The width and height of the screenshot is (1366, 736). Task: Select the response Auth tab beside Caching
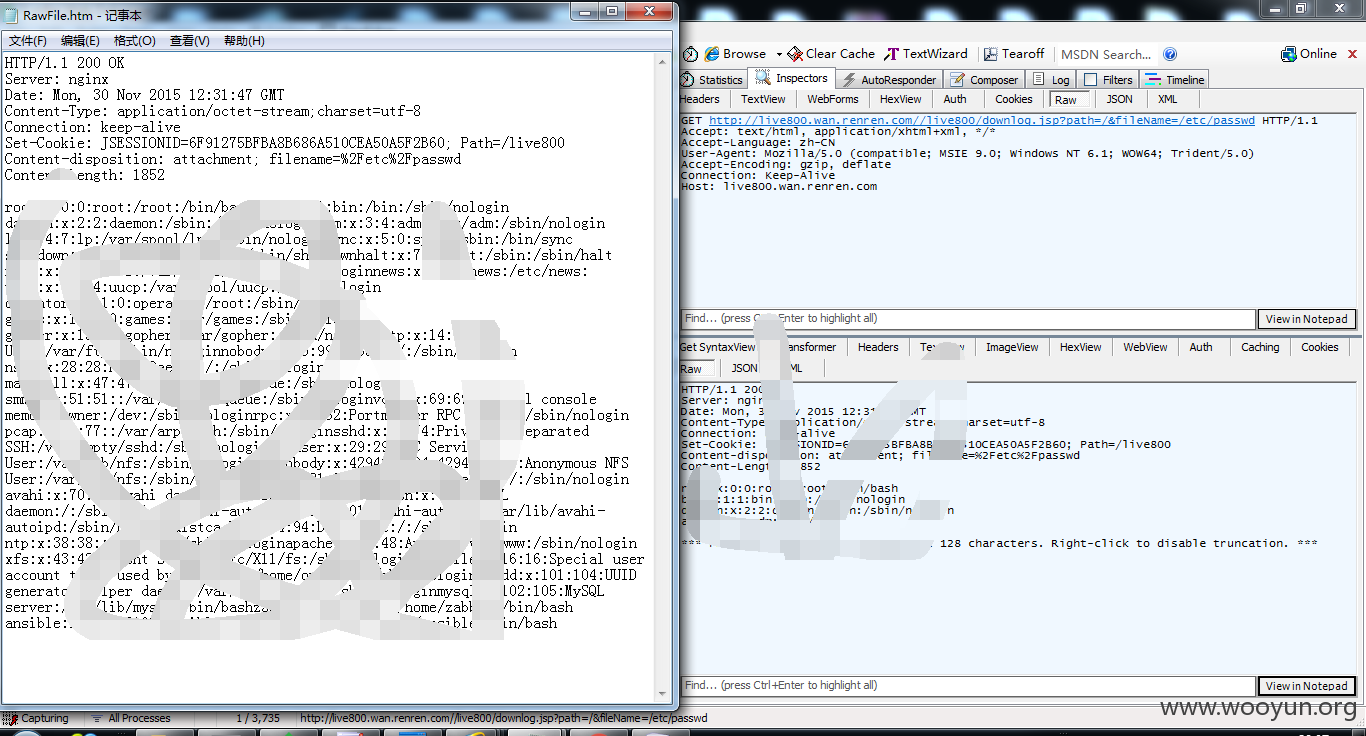(x=1201, y=347)
